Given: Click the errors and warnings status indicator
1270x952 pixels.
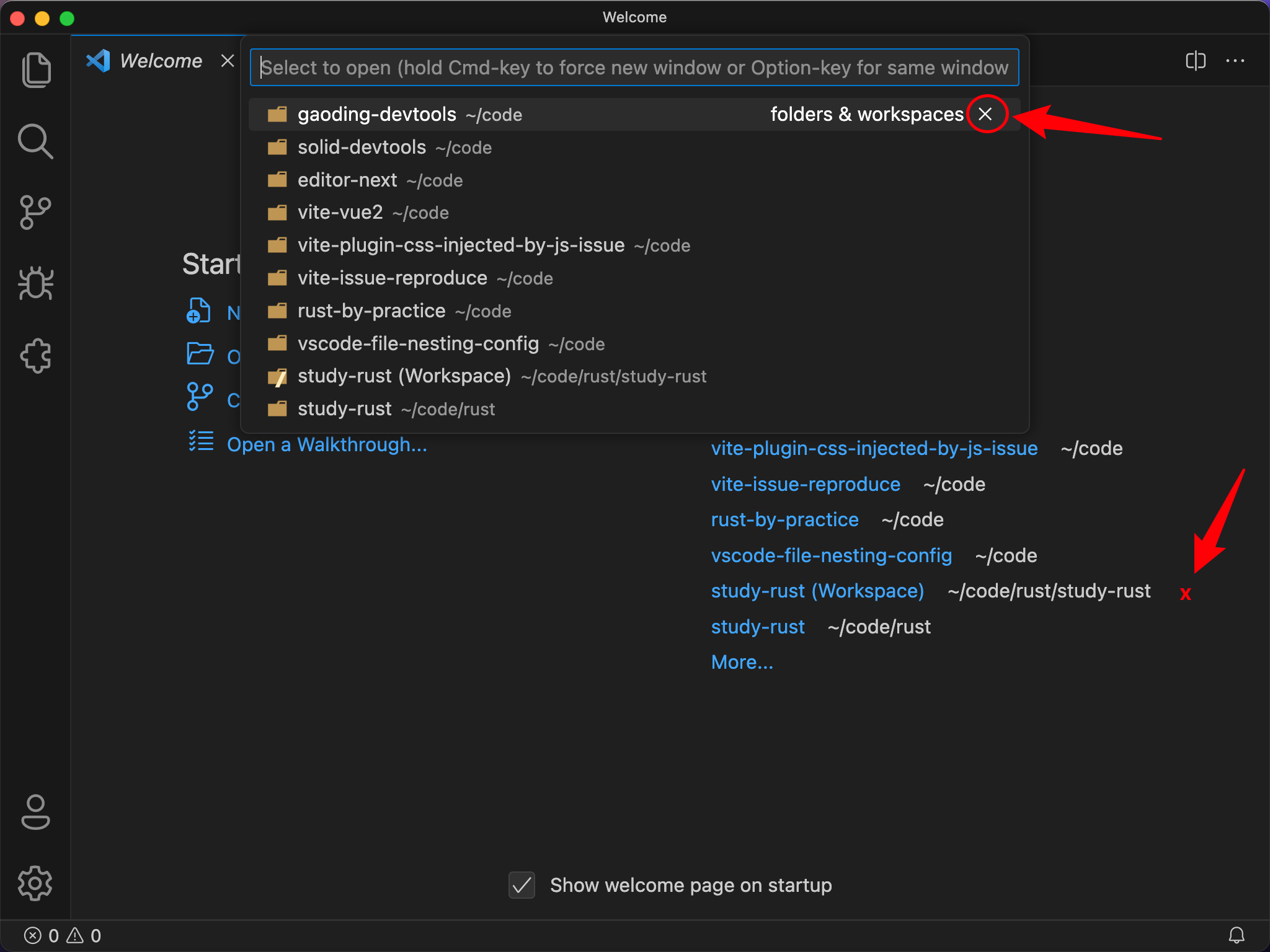Looking at the screenshot, I should click(x=61, y=936).
